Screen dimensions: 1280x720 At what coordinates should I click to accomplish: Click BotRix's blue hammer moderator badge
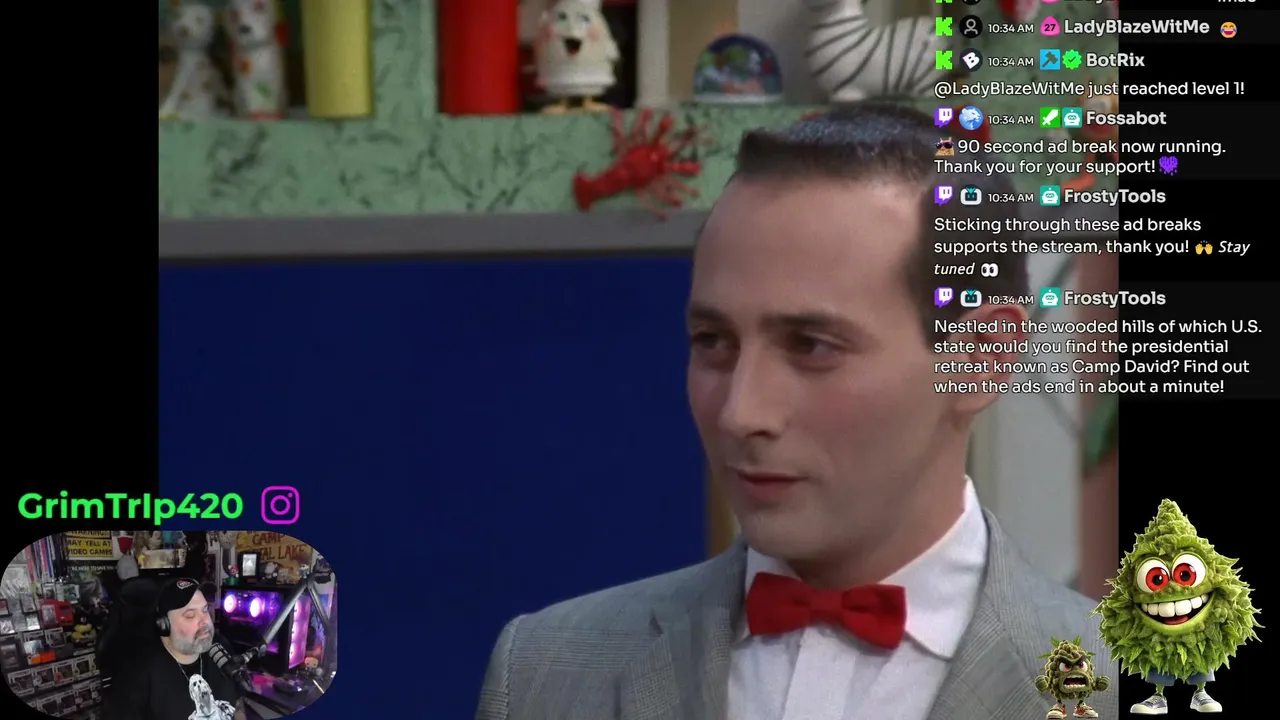click(1049, 61)
